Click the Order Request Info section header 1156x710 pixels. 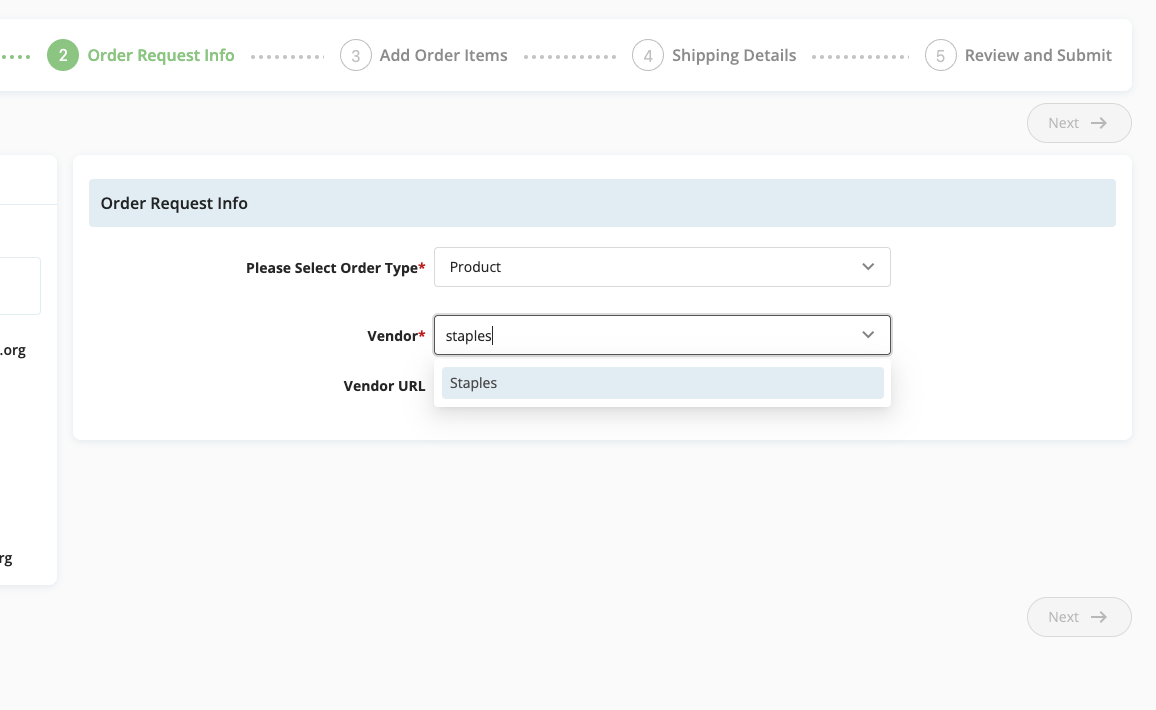coord(602,203)
